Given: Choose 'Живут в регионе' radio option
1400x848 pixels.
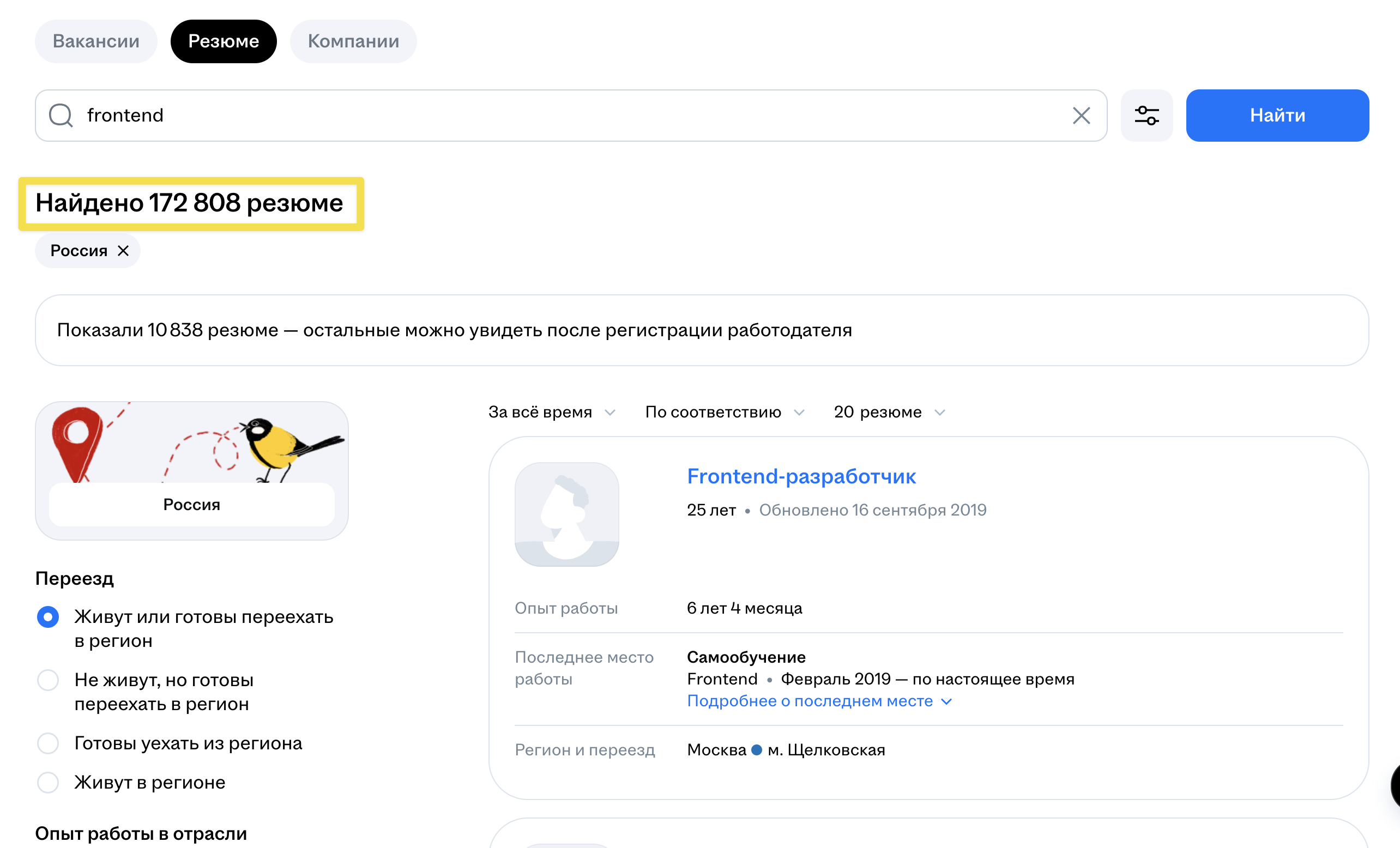Looking at the screenshot, I should point(48,782).
